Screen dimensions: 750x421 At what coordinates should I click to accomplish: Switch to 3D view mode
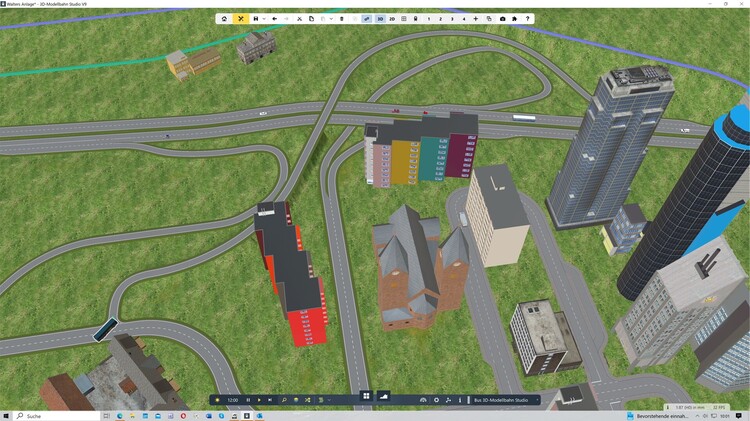point(380,19)
